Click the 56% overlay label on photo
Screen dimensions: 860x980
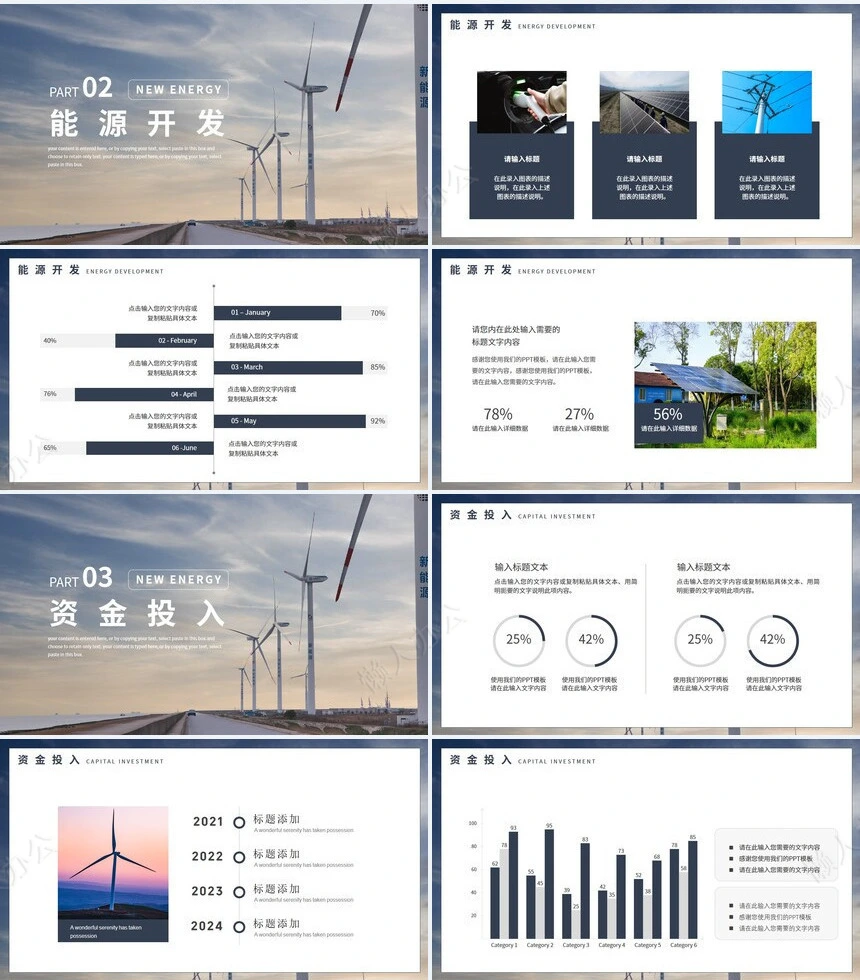(667, 415)
